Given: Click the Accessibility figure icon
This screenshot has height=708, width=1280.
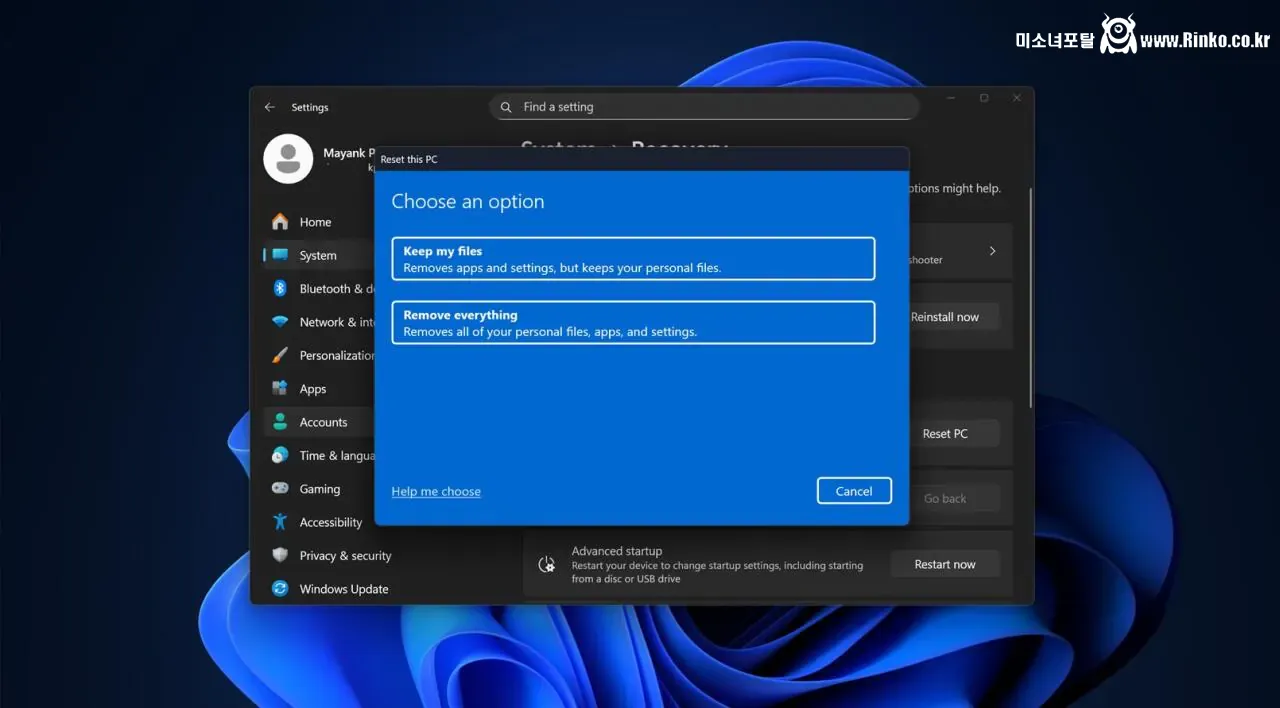Looking at the screenshot, I should 280,522.
